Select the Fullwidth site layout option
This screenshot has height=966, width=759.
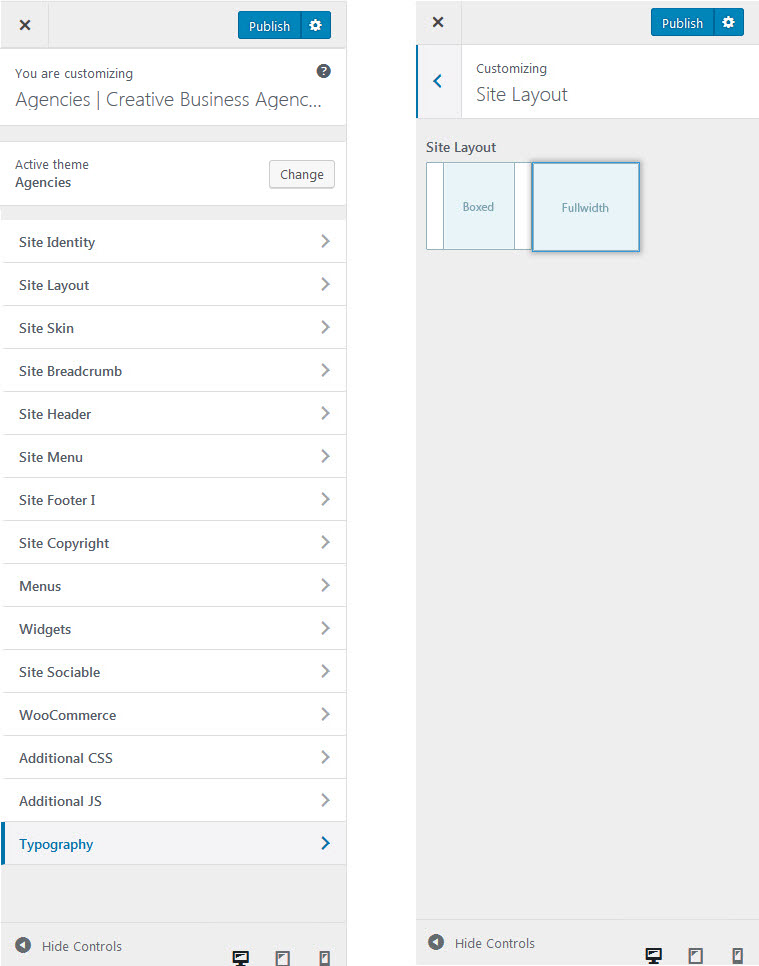(585, 207)
